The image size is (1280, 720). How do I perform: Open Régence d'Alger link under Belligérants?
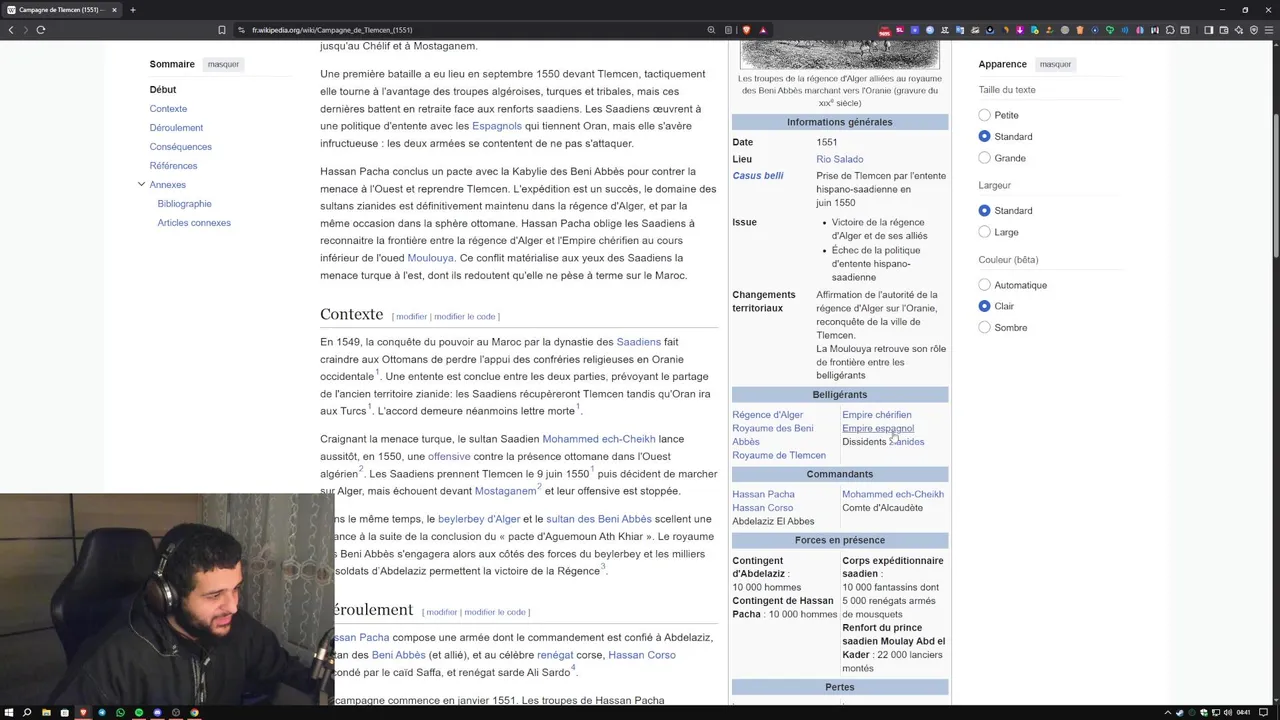tap(768, 415)
